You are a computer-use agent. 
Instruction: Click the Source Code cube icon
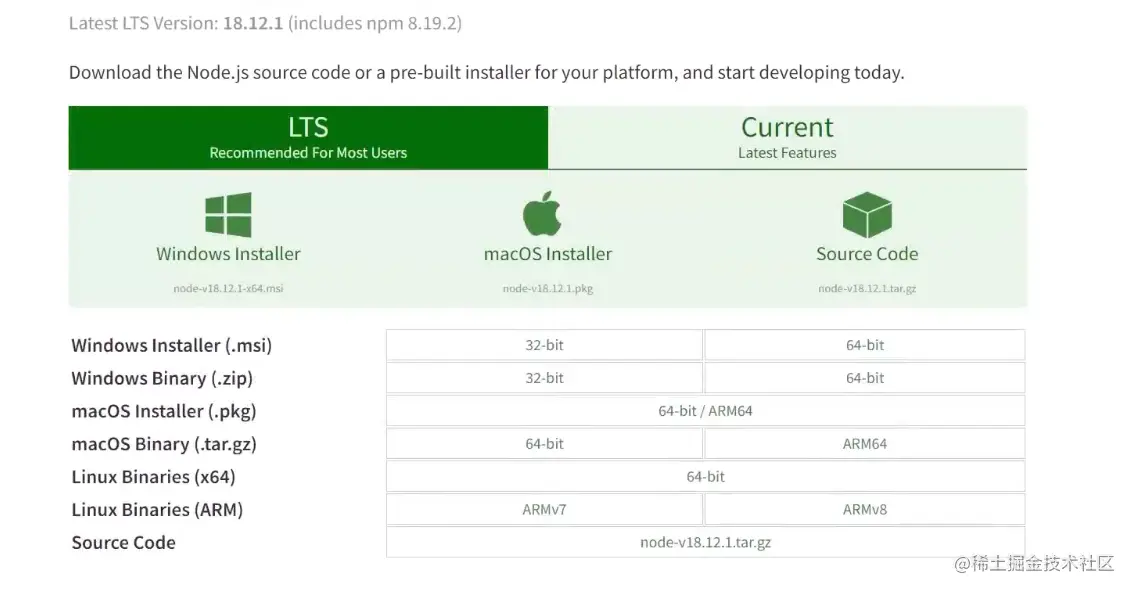click(x=867, y=215)
